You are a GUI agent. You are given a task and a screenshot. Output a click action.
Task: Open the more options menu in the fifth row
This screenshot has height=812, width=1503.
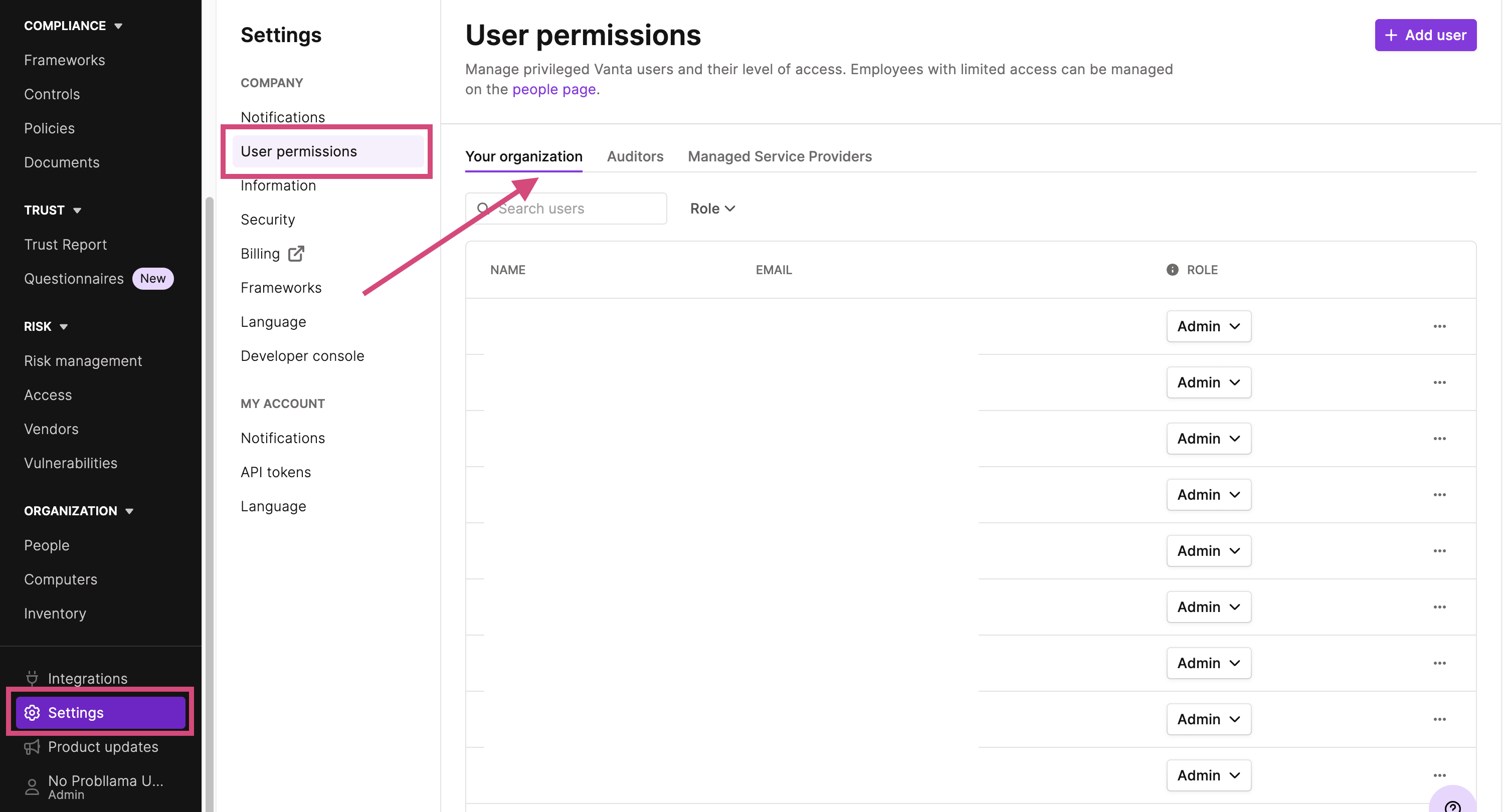[x=1439, y=551]
